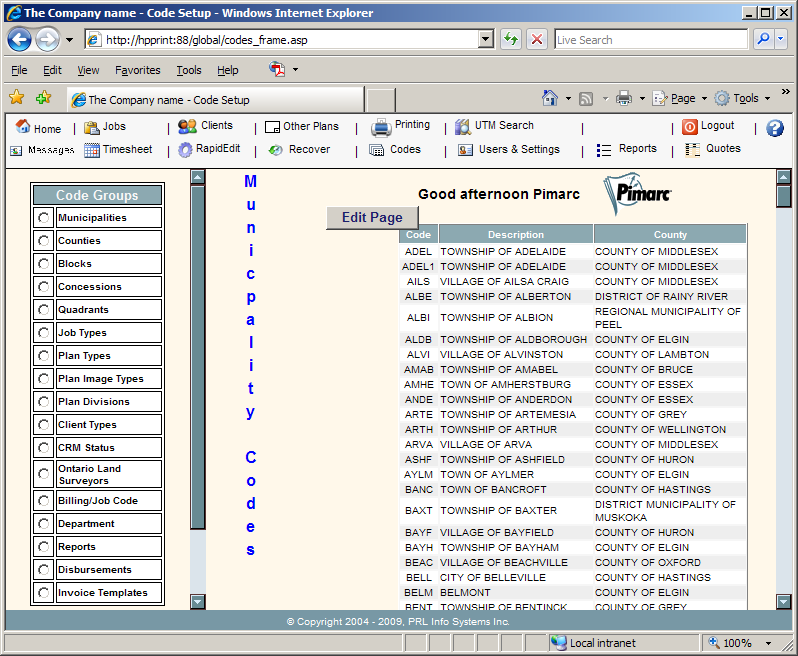Click the IE Print toolbar icon
Screen dimensions: 798x656
click(624, 98)
